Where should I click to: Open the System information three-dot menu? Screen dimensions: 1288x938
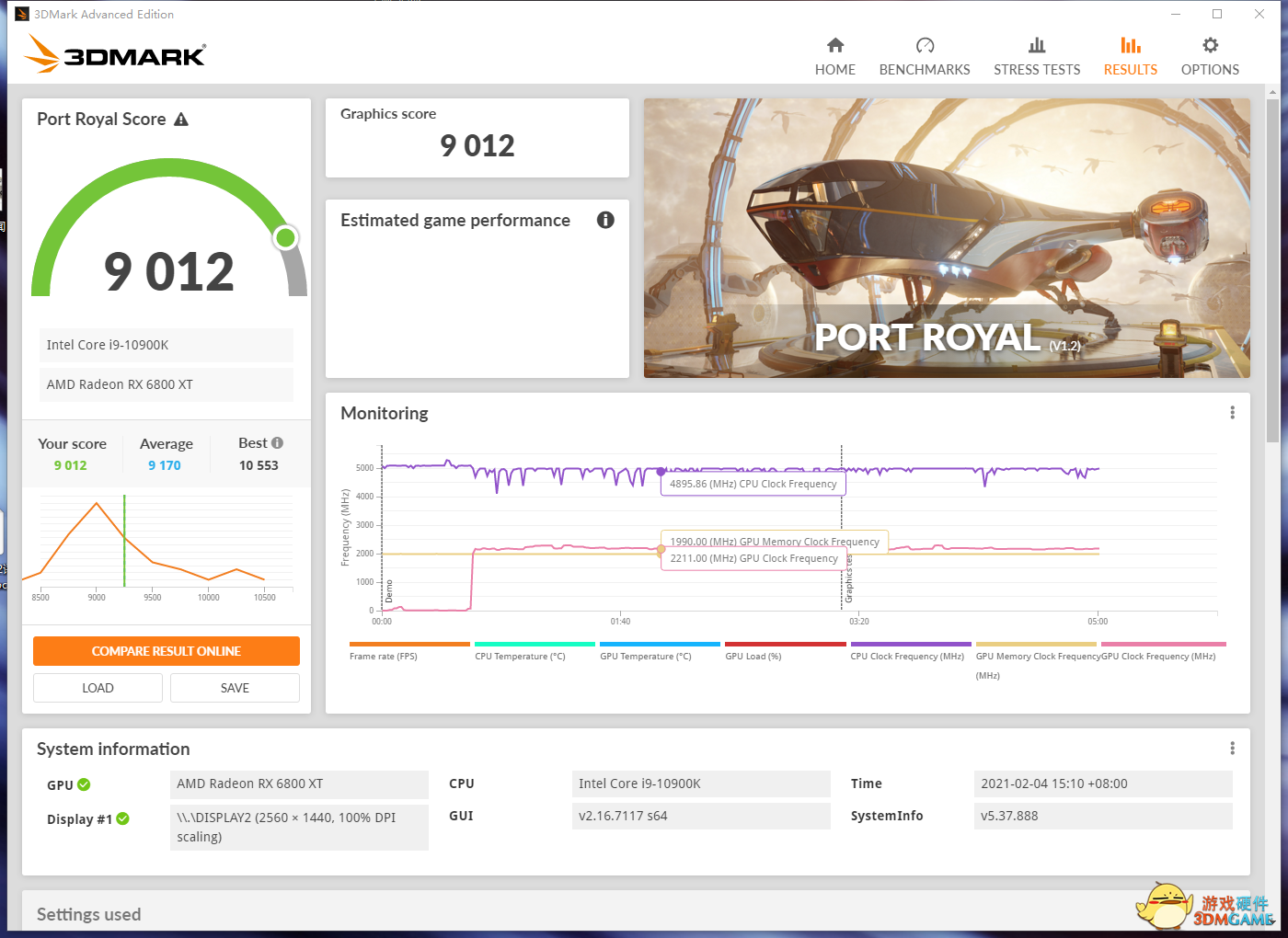point(1232,749)
